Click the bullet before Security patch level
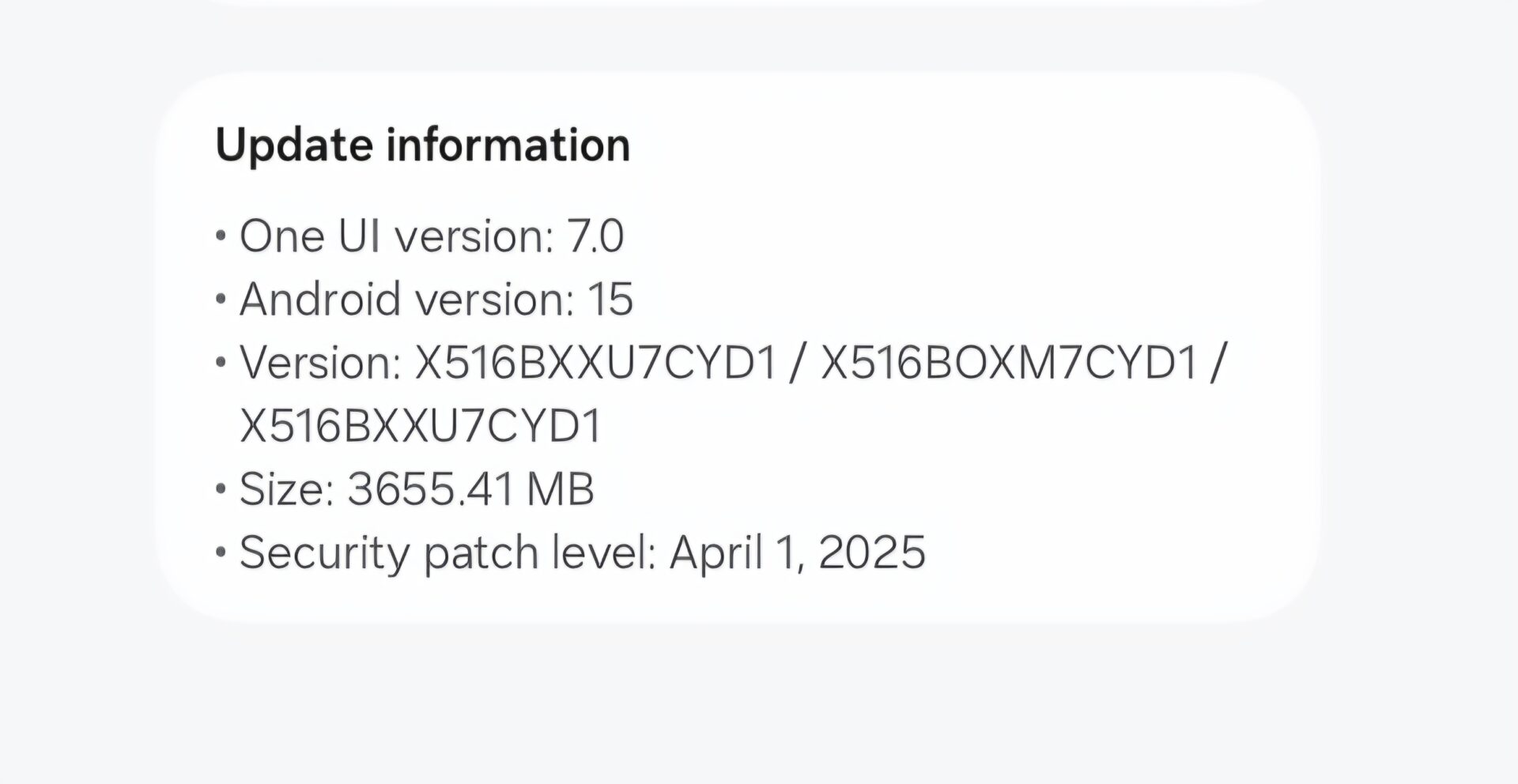Screen dimensions: 1518x784 221,552
